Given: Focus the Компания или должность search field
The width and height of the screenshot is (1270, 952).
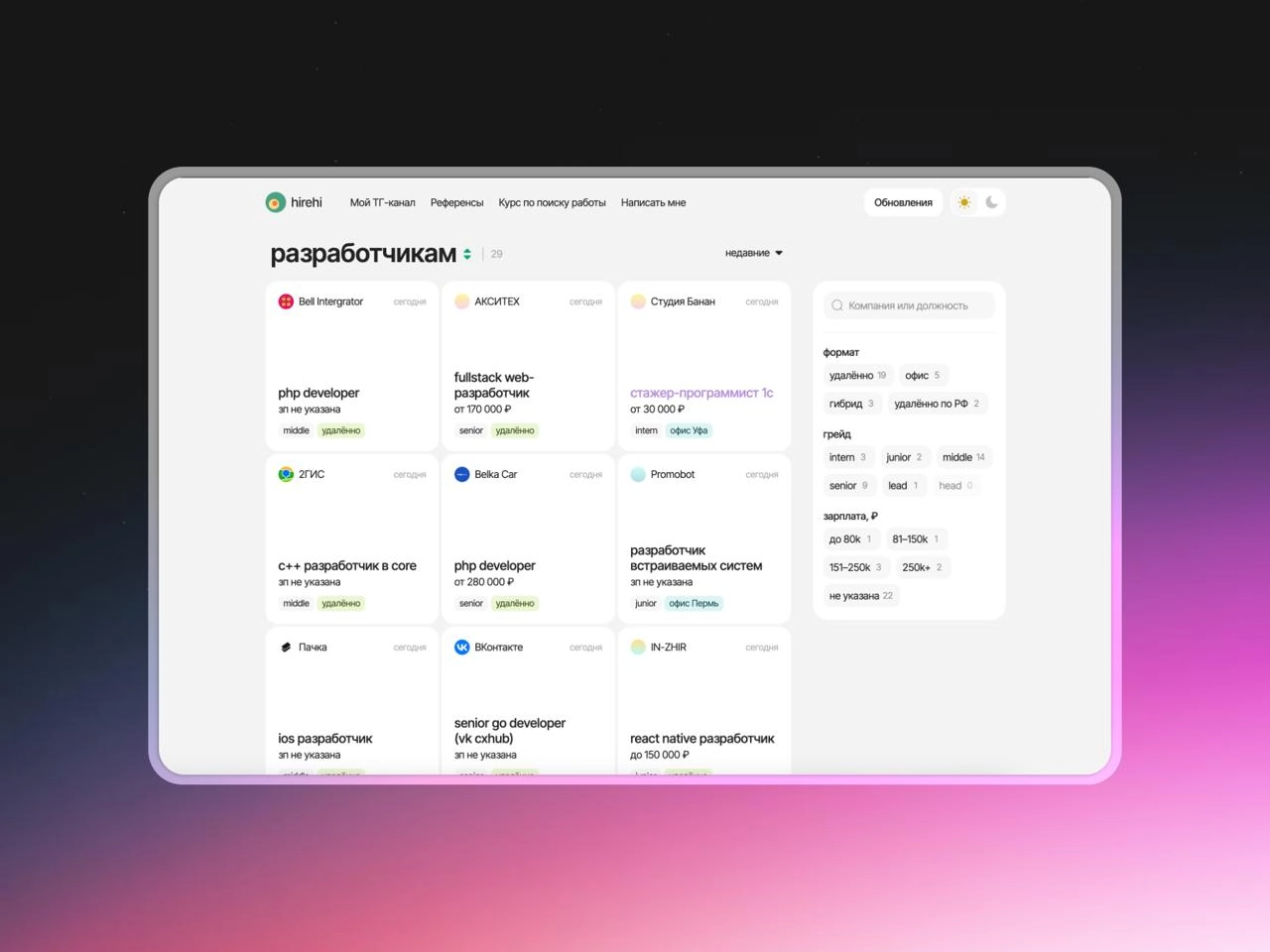Looking at the screenshot, I should click(x=909, y=305).
